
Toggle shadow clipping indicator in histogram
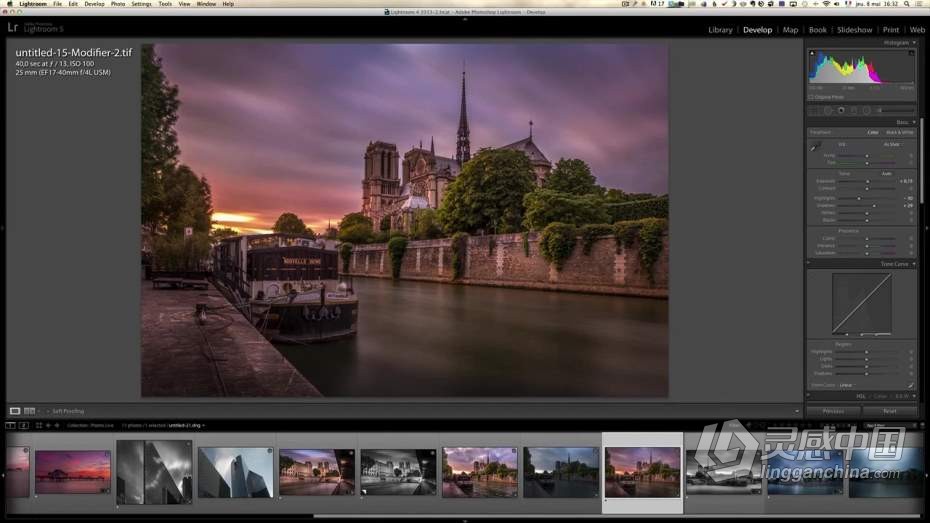click(812, 53)
